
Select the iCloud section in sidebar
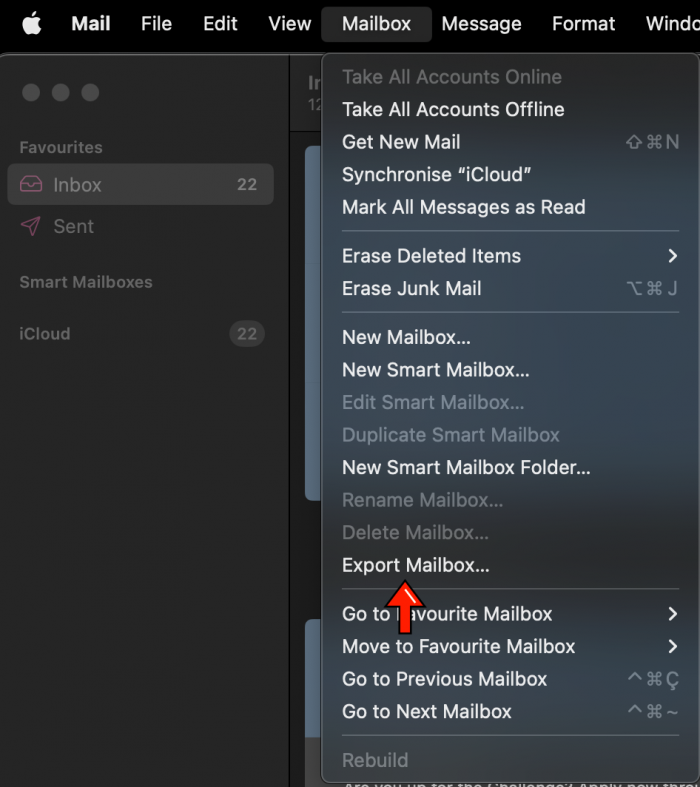[x=45, y=334]
